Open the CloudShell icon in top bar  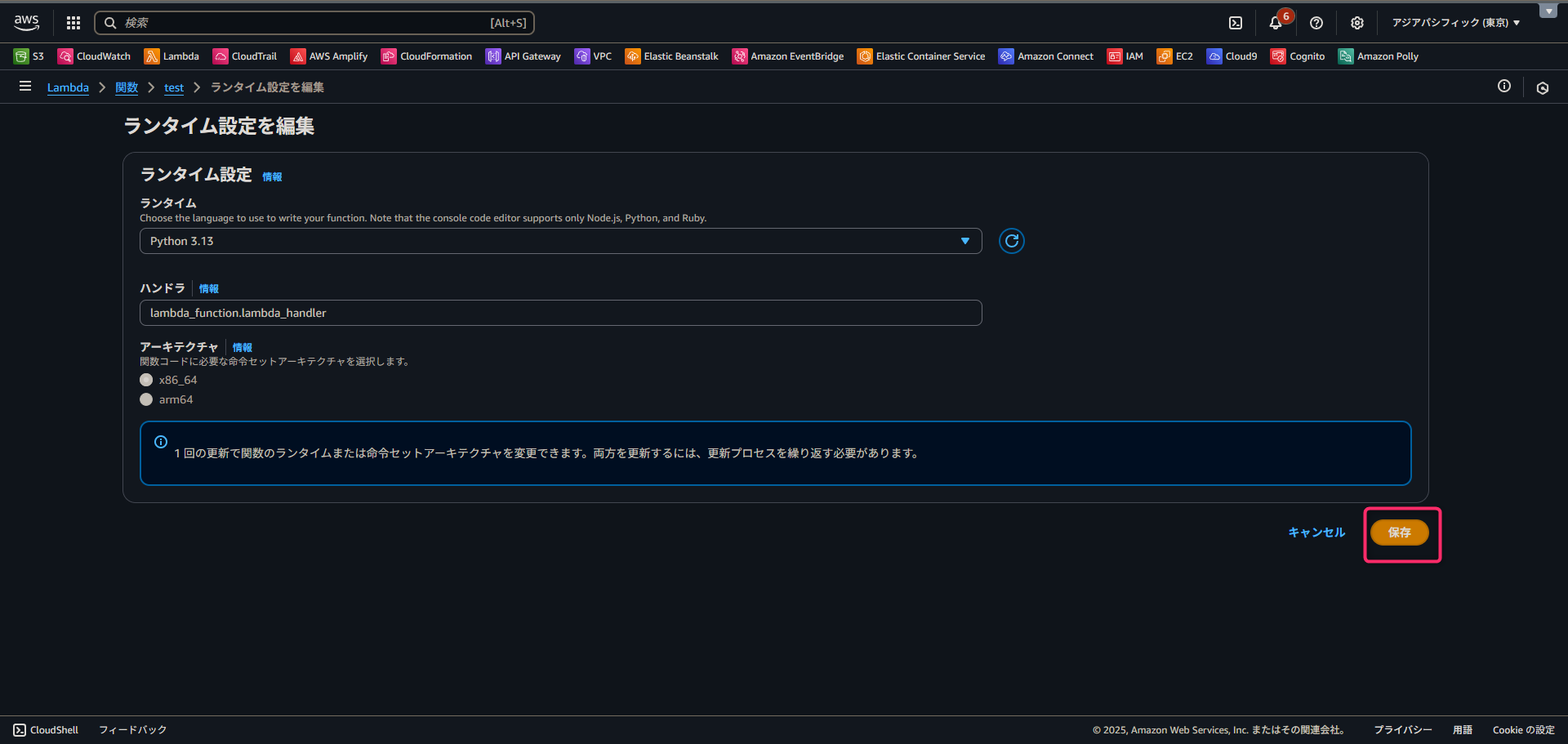click(x=1236, y=23)
